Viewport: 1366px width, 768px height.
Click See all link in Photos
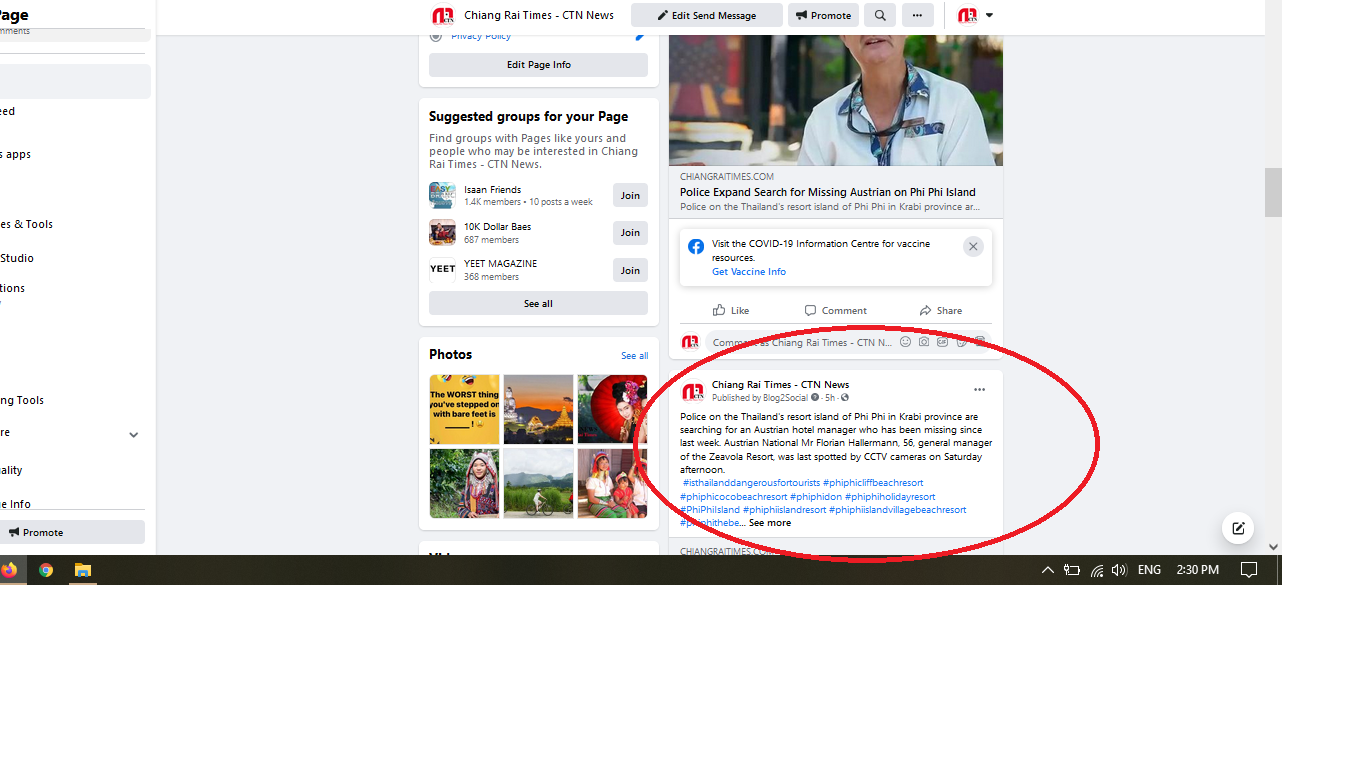click(634, 356)
